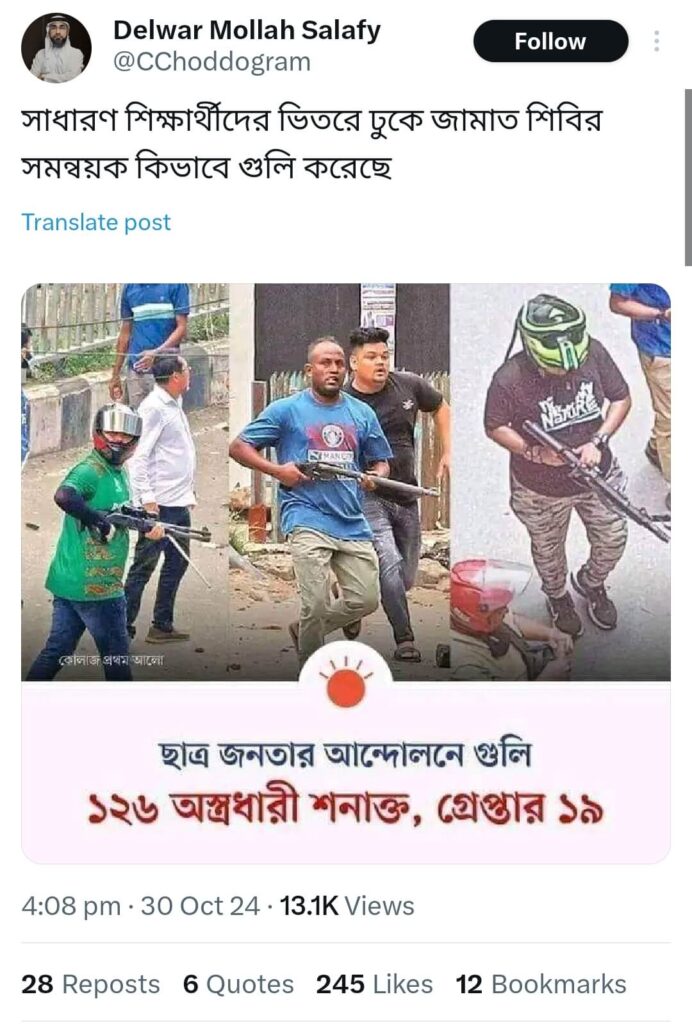Click the blue headline ছাত্র জনতার আন্দোলনে গুলি
Image resolution: width=692 pixels, height=1024 pixels.
(x=345, y=755)
